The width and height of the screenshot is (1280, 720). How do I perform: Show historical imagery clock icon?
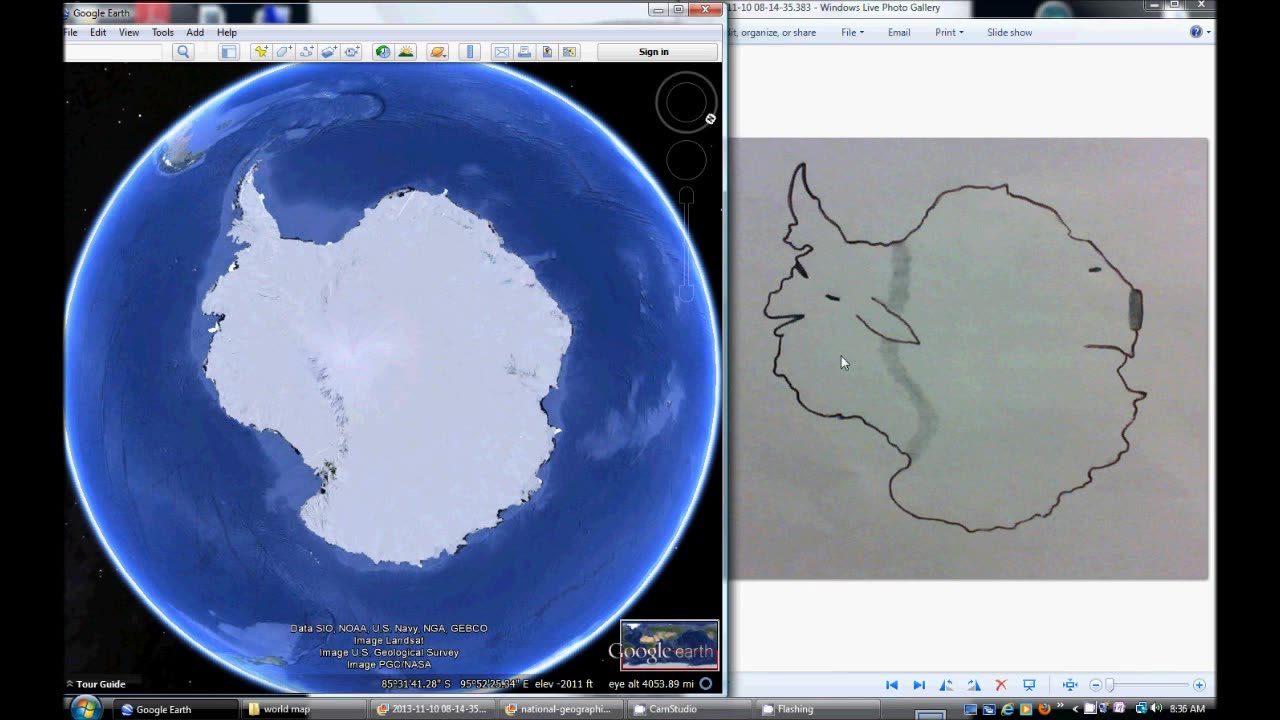[383, 52]
